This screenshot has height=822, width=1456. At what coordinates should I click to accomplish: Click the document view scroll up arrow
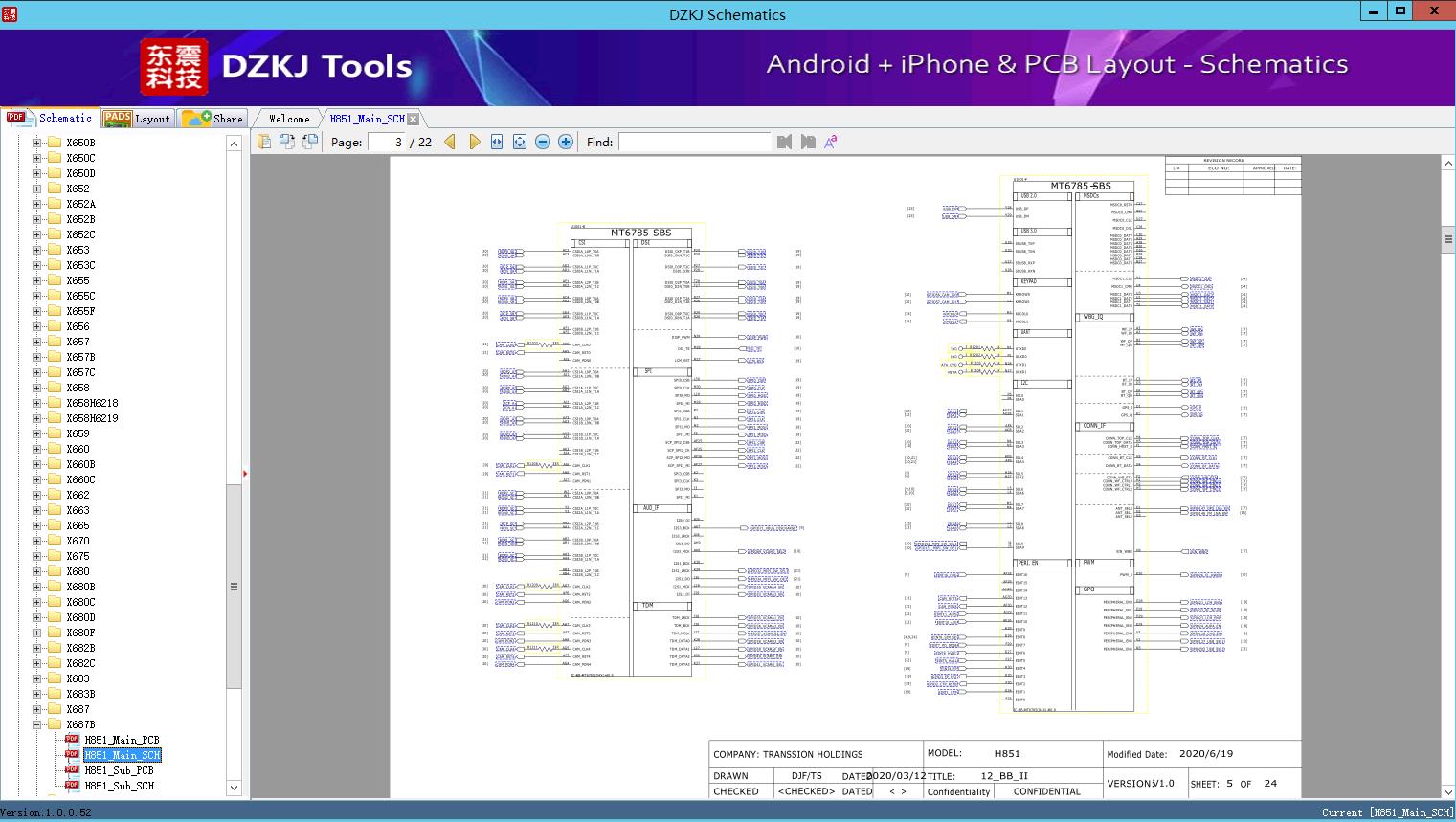[1448, 164]
